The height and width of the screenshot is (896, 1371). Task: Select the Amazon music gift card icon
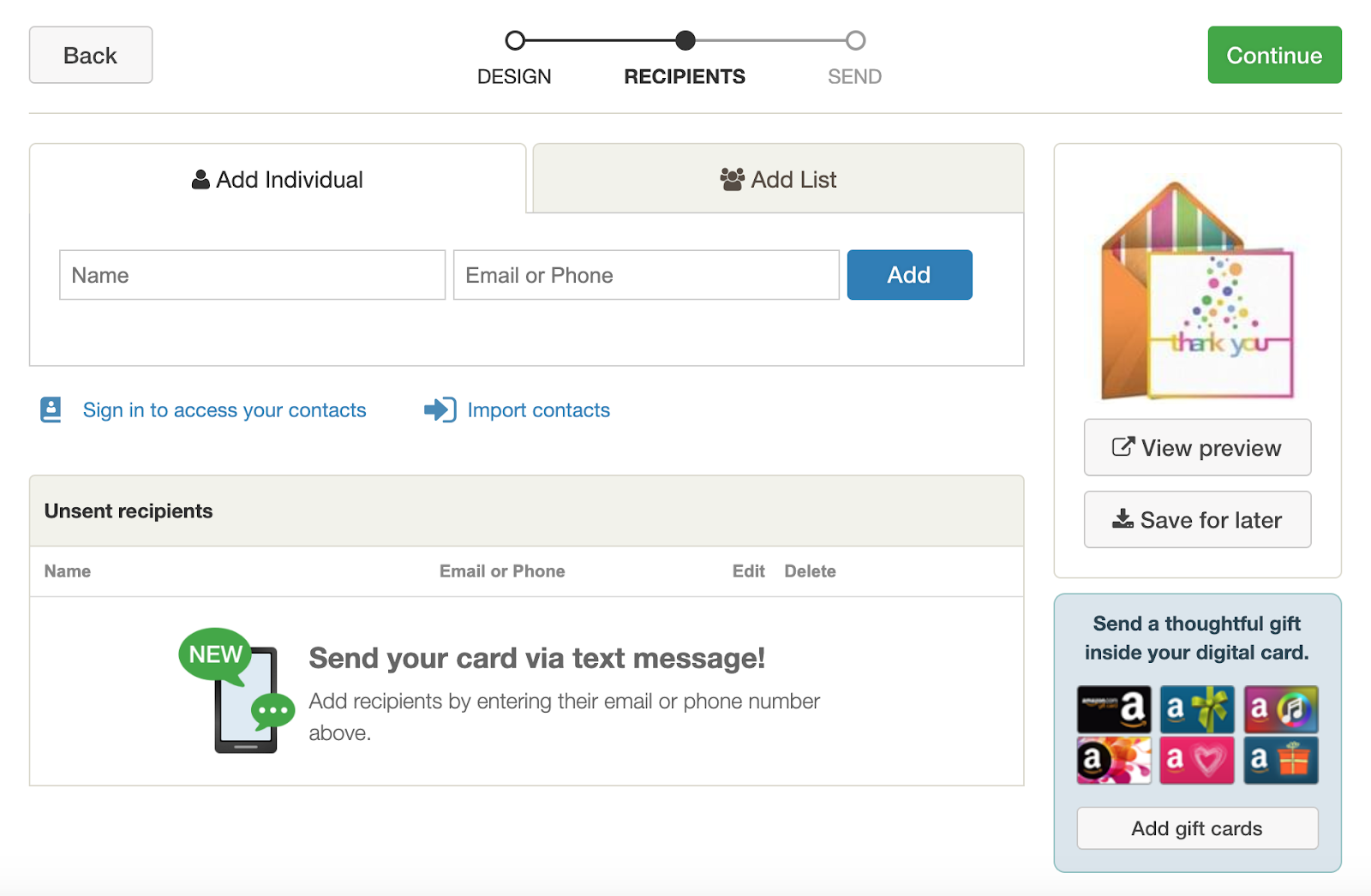(1281, 709)
